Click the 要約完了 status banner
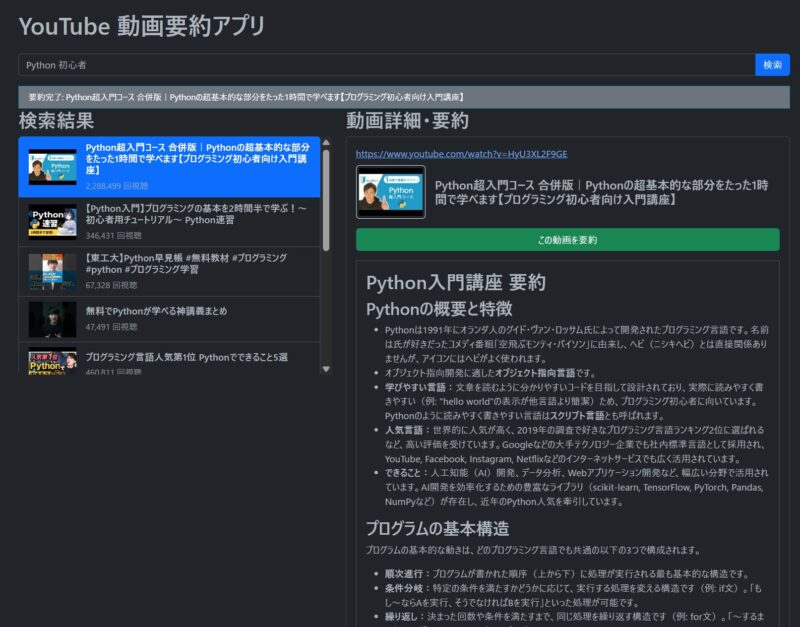This screenshot has height=627, width=800. (404, 97)
